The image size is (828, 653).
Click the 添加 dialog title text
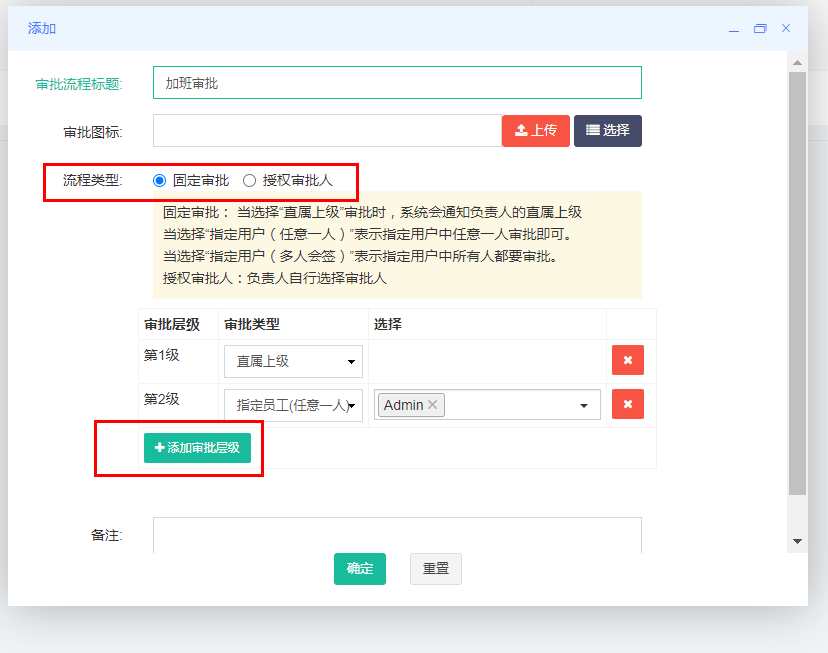click(42, 29)
